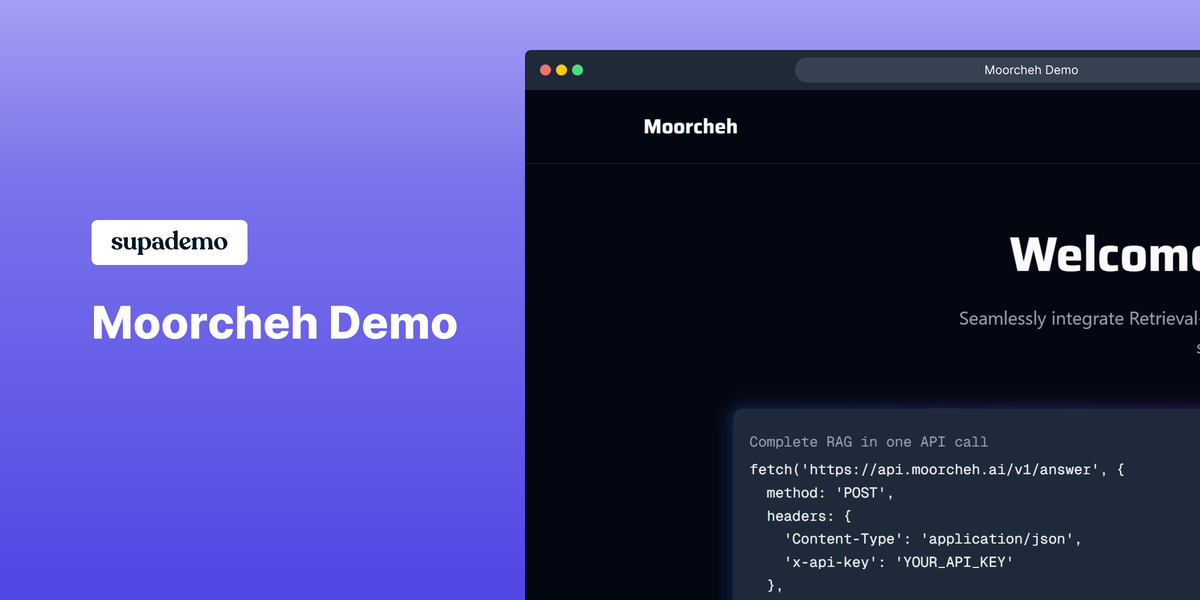Image resolution: width=1200 pixels, height=600 pixels.
Task: Click the 'x-api-key' YOUR_API_KEY code line
Action: click(899, 562)
